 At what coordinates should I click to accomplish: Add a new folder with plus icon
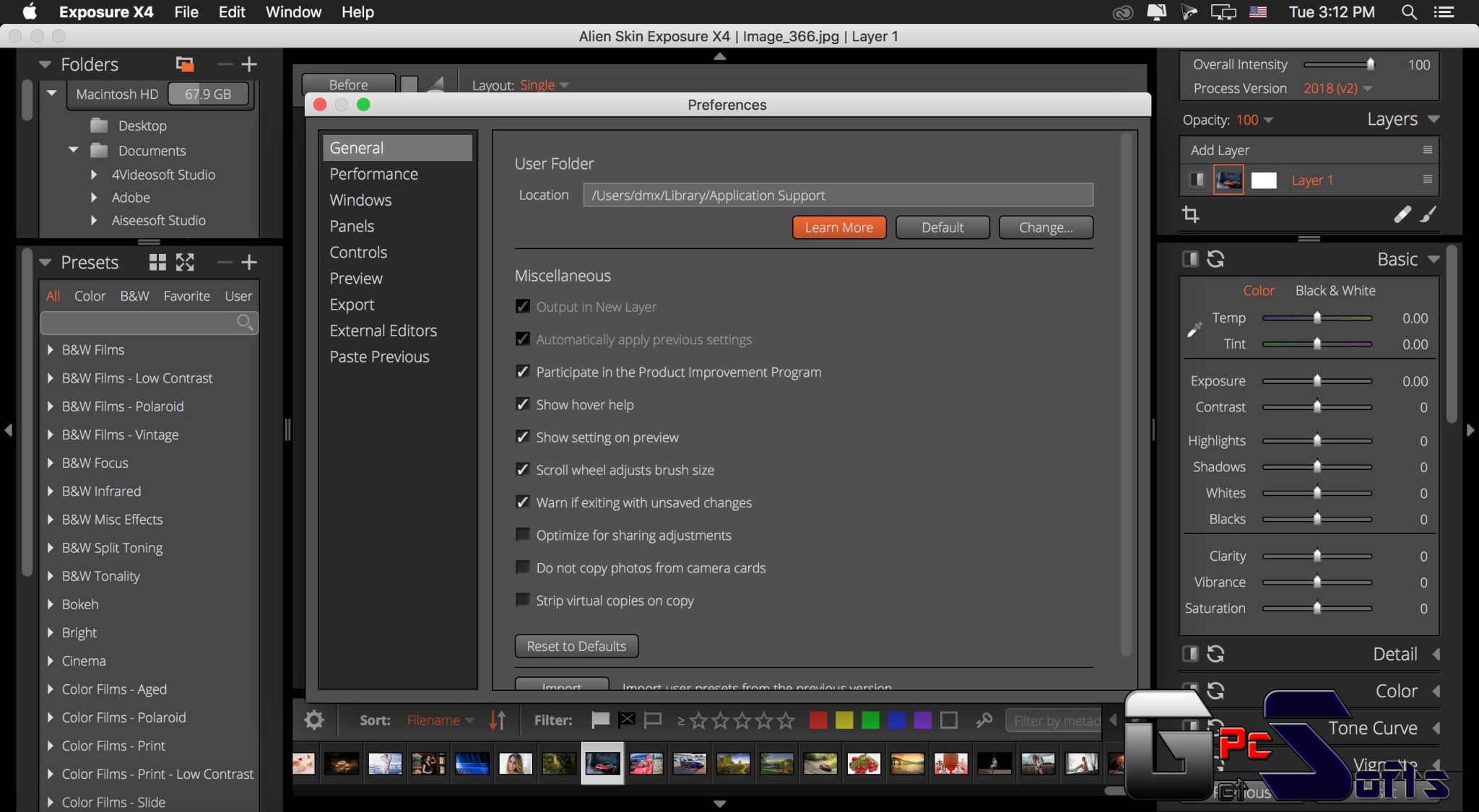[x=249, y=64]
